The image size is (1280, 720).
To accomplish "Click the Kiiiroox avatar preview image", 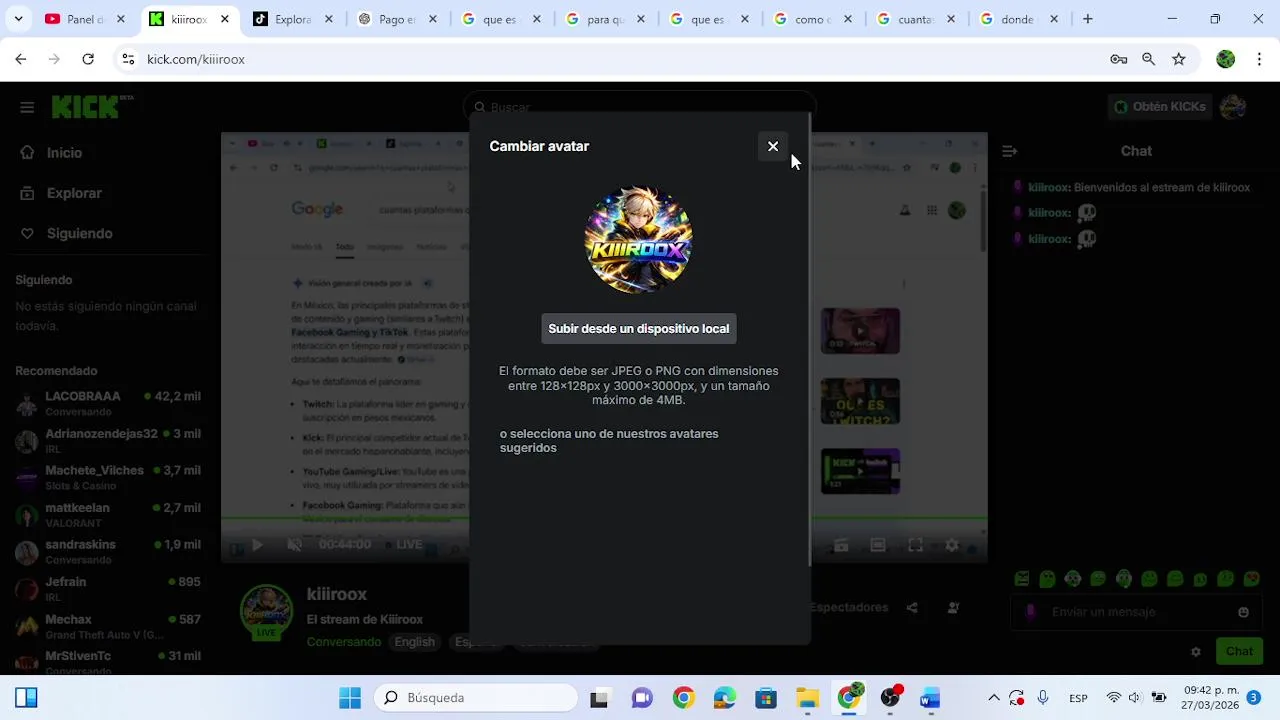I will (x=638, y=239).
